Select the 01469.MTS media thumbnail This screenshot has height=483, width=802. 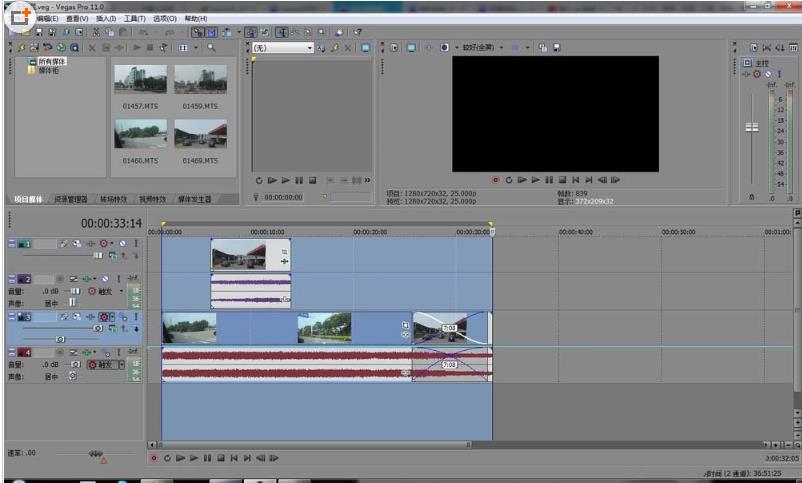point(200,135)
